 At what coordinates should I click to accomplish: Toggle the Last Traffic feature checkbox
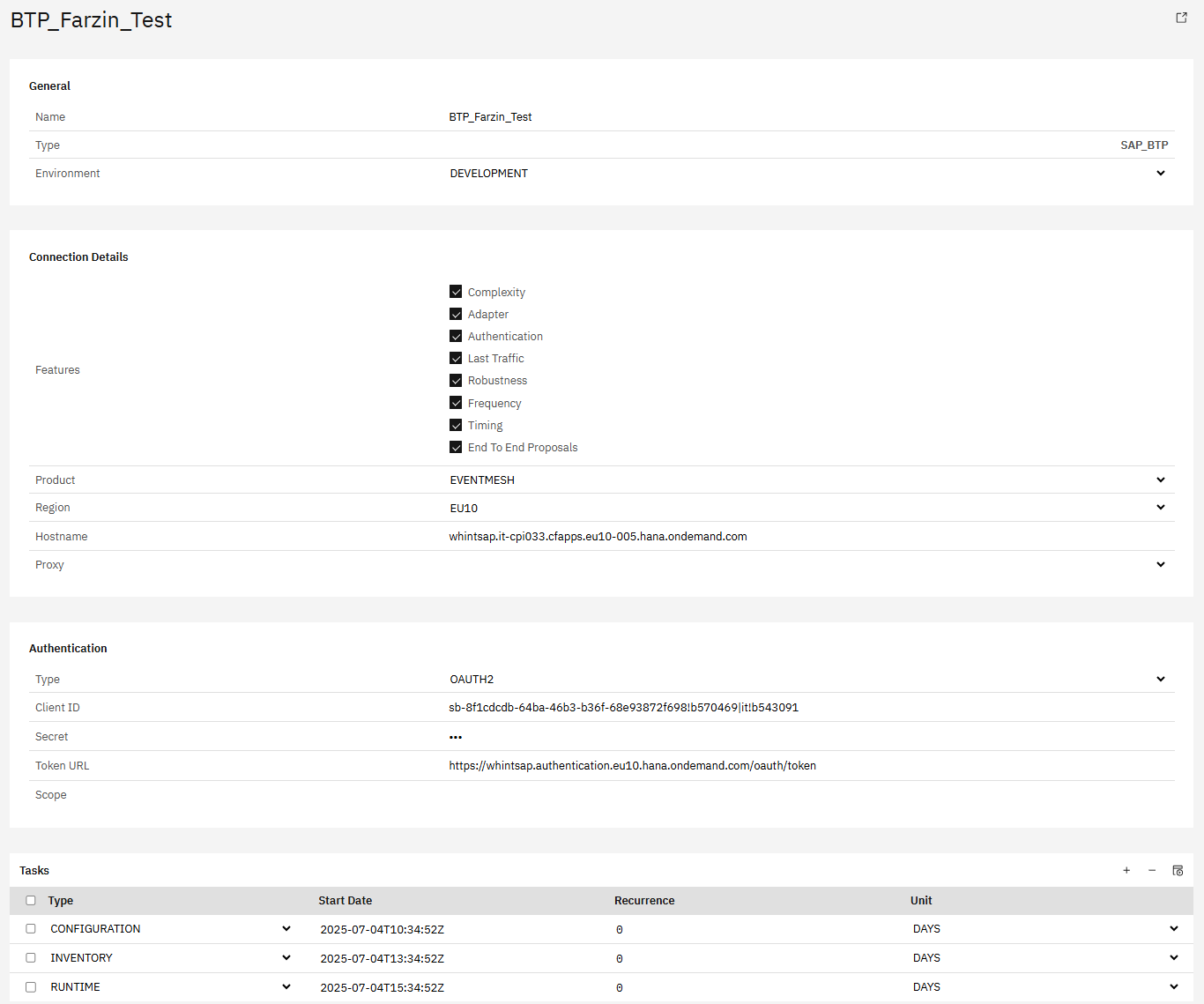456,358
